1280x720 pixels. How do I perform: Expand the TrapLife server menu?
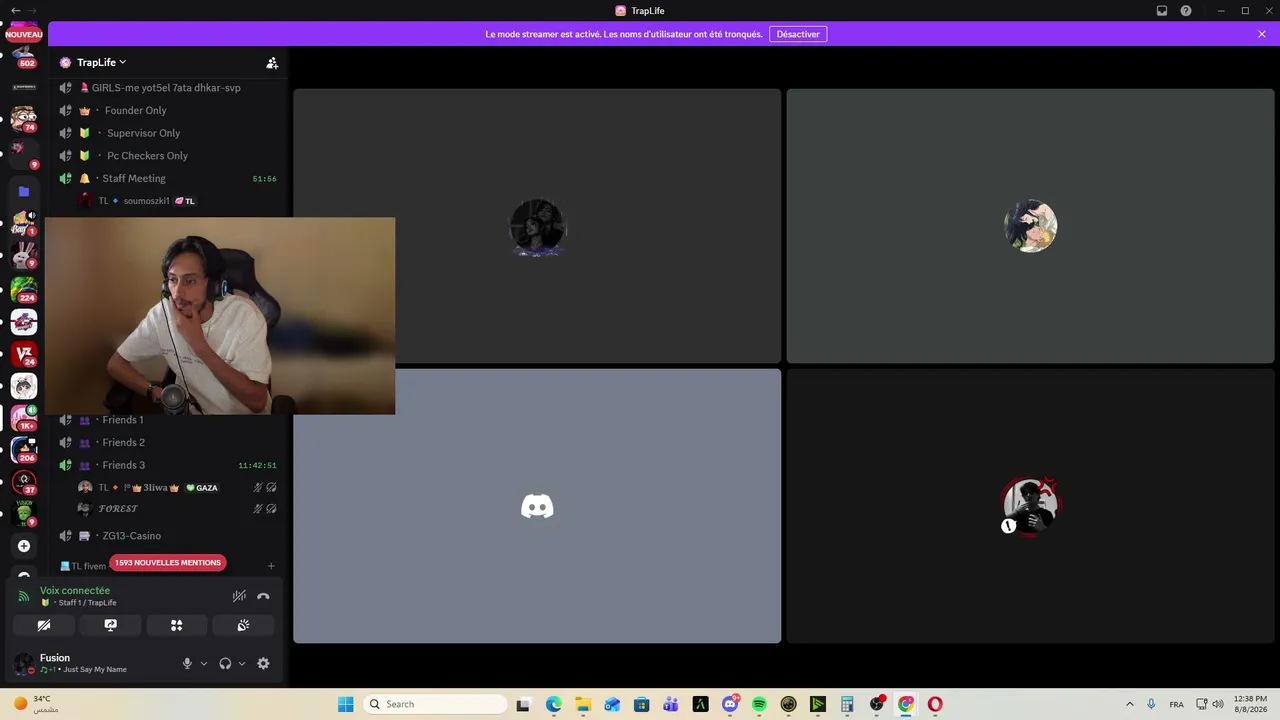click(101, 62)
